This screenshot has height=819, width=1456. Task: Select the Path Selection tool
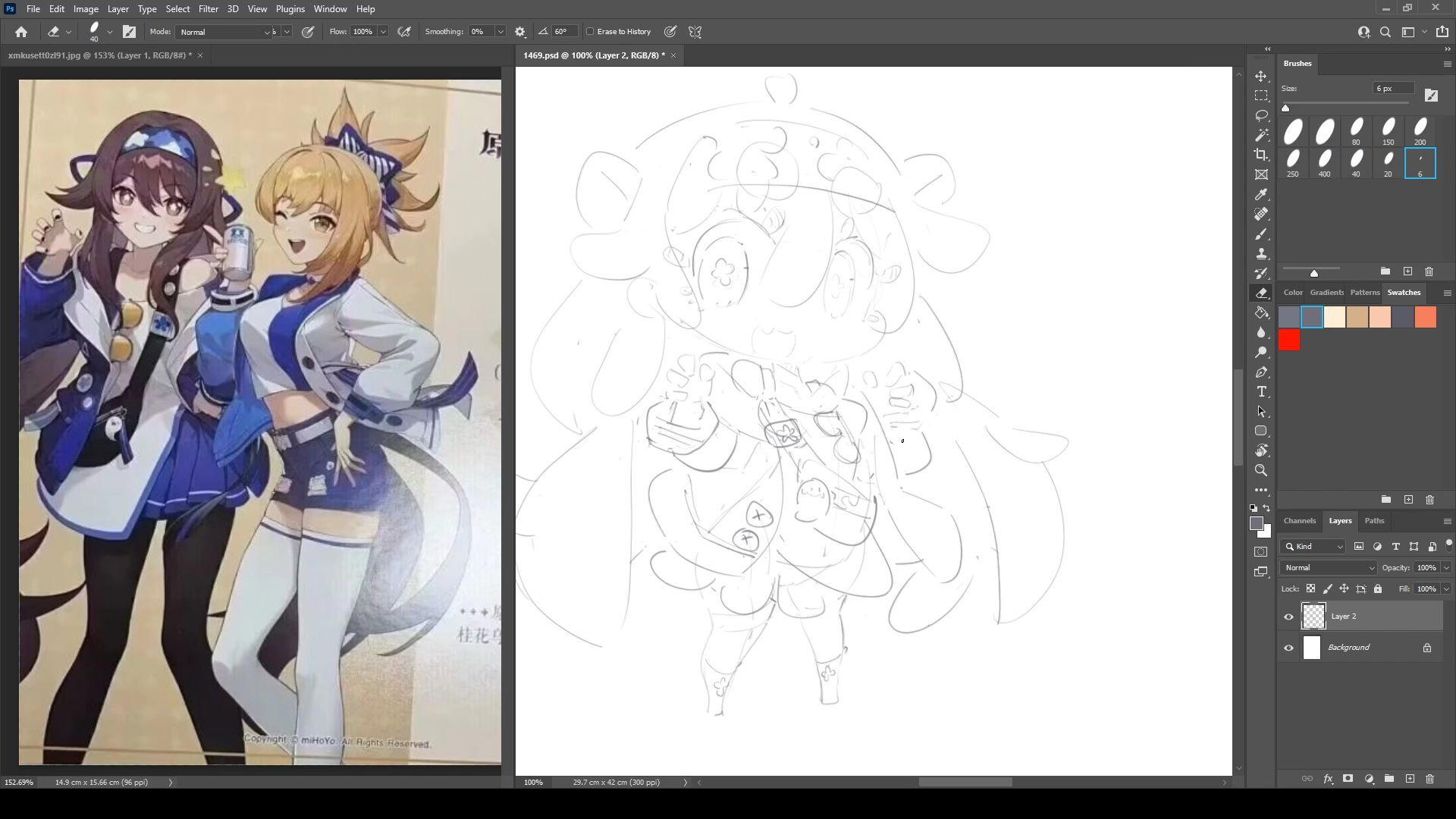(x=1261, y=412)
